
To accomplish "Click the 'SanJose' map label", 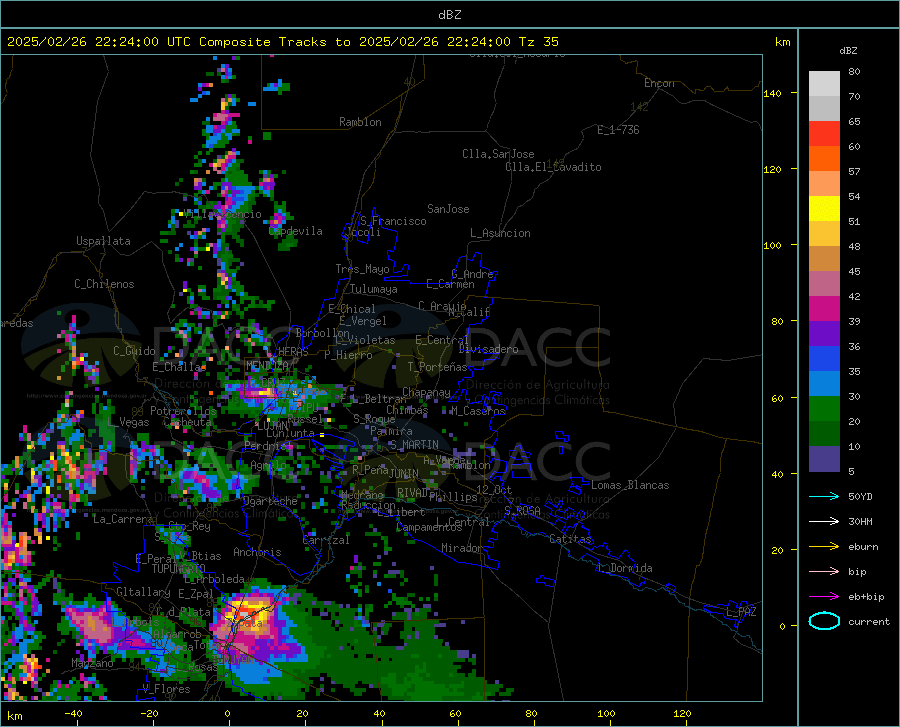I will click(x=448, y=209).
